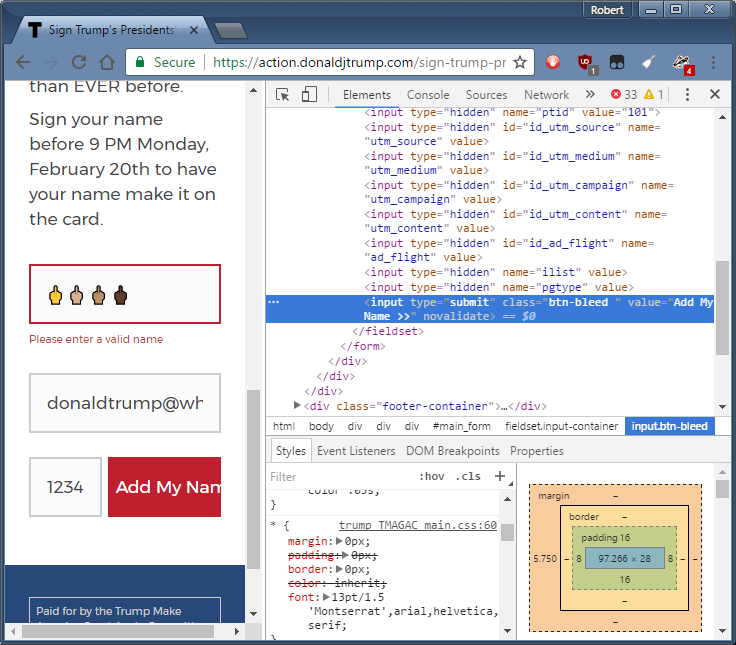
Task: Toggle the .cls class editor
Action: pyautogui.click(x=468, y=476)
